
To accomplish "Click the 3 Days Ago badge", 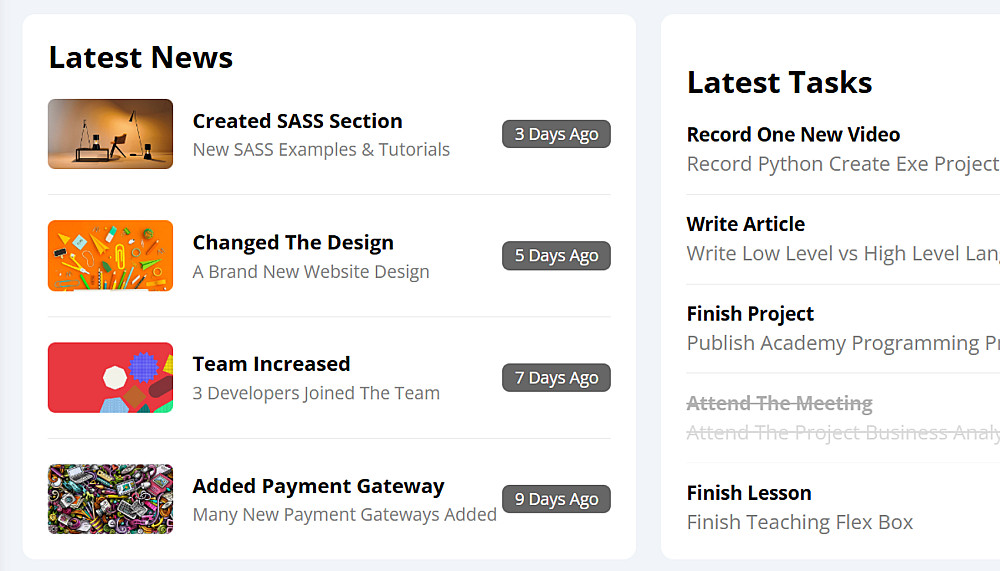I will (556, 134).
